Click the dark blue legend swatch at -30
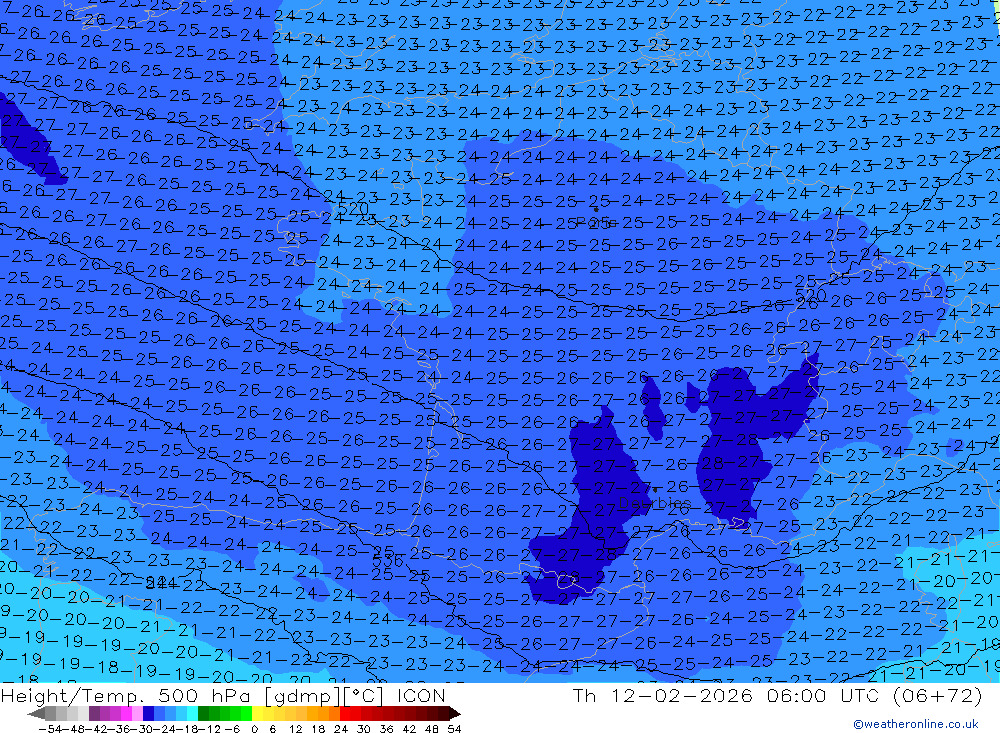 148,714
